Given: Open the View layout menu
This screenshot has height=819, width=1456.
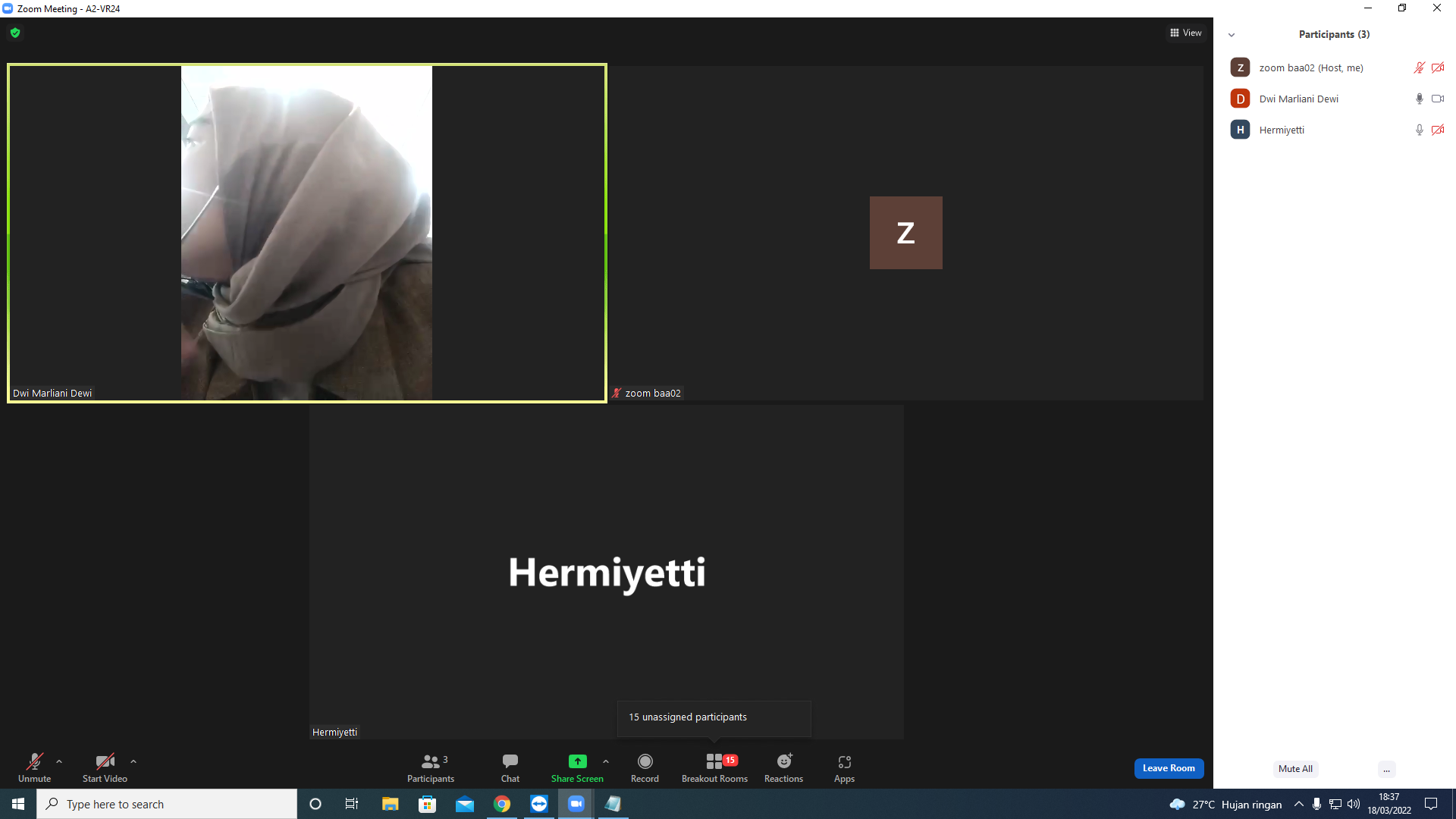Looking at the screenshot, I should pyautogui.click(x=1186, y=33).
